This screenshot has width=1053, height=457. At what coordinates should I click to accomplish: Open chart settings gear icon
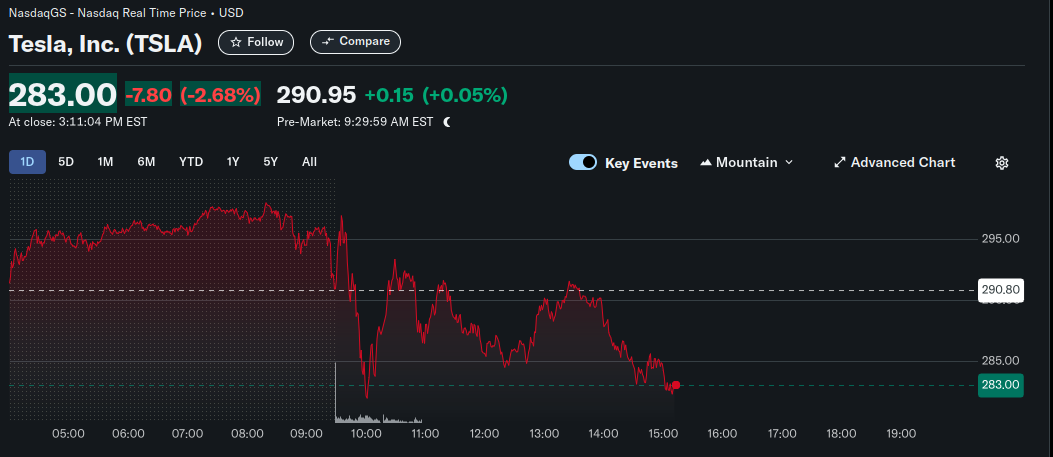pos(1002,162)
